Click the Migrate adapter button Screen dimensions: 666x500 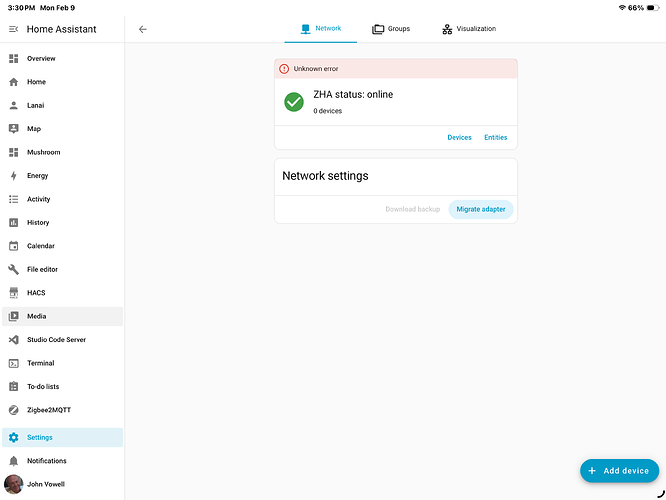coord(480,209)
